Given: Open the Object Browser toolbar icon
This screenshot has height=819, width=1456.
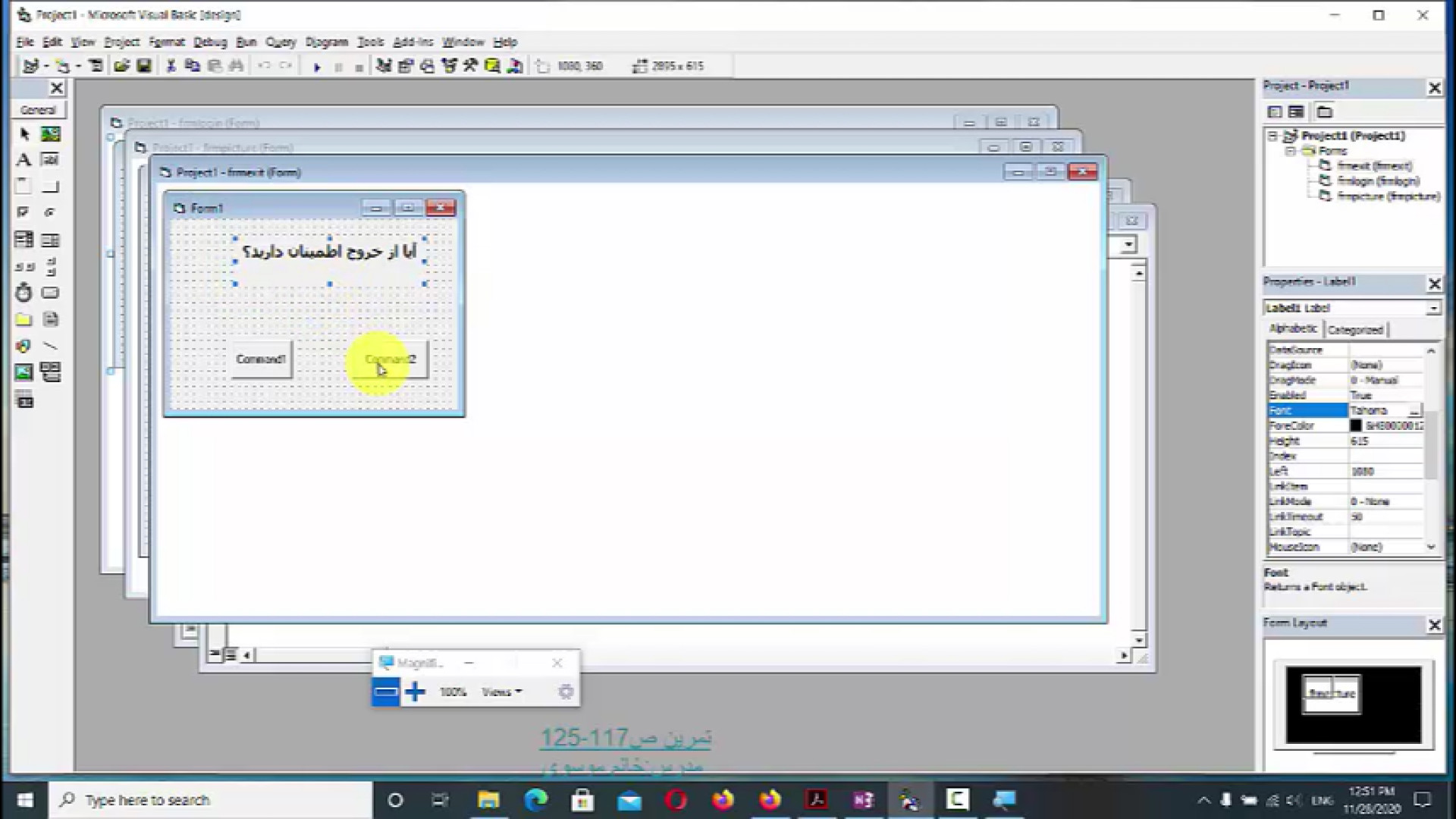Looking at the screenshot, I should click(x=450, y=66).
